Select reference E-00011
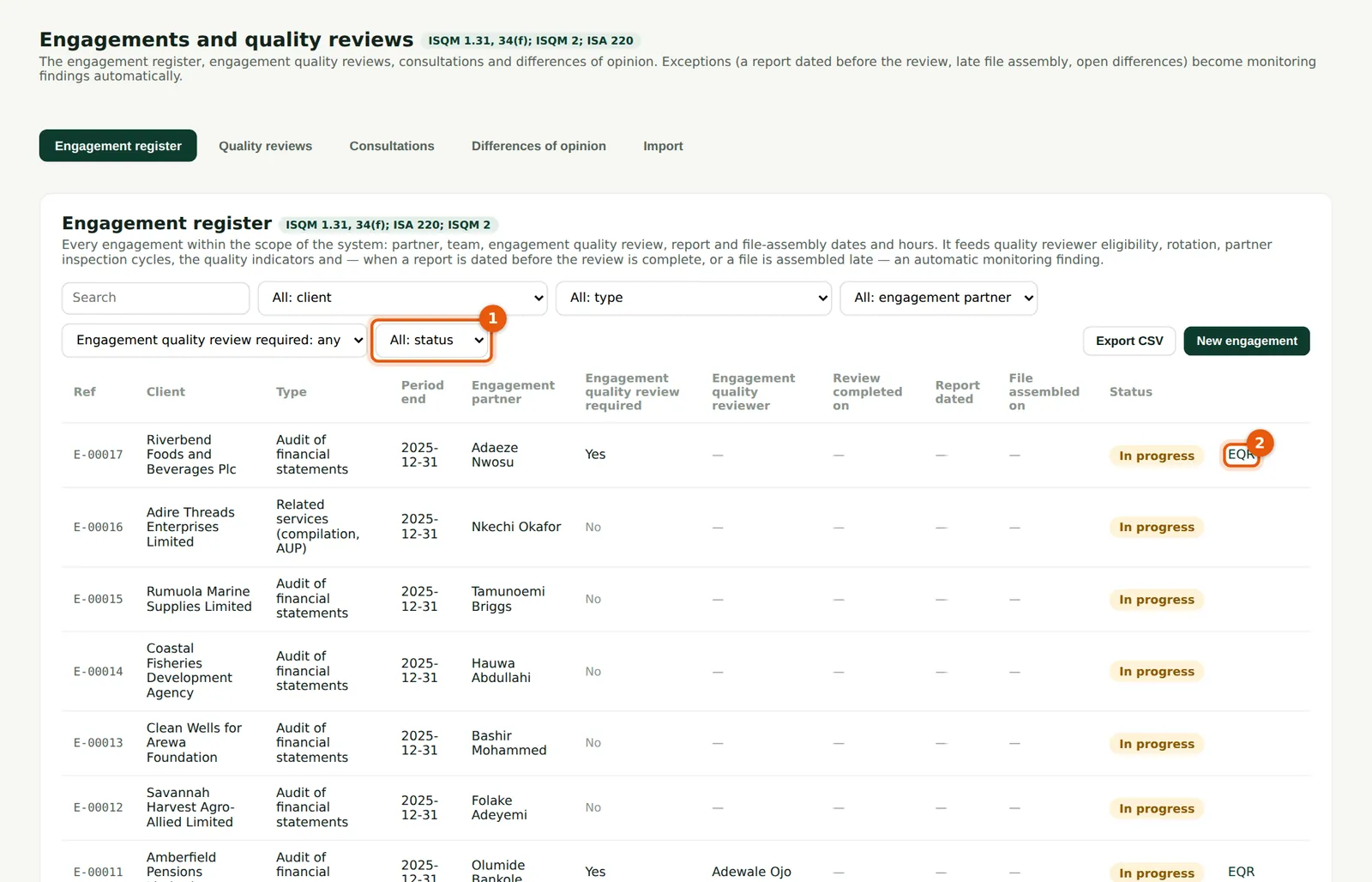 [99, 873]
